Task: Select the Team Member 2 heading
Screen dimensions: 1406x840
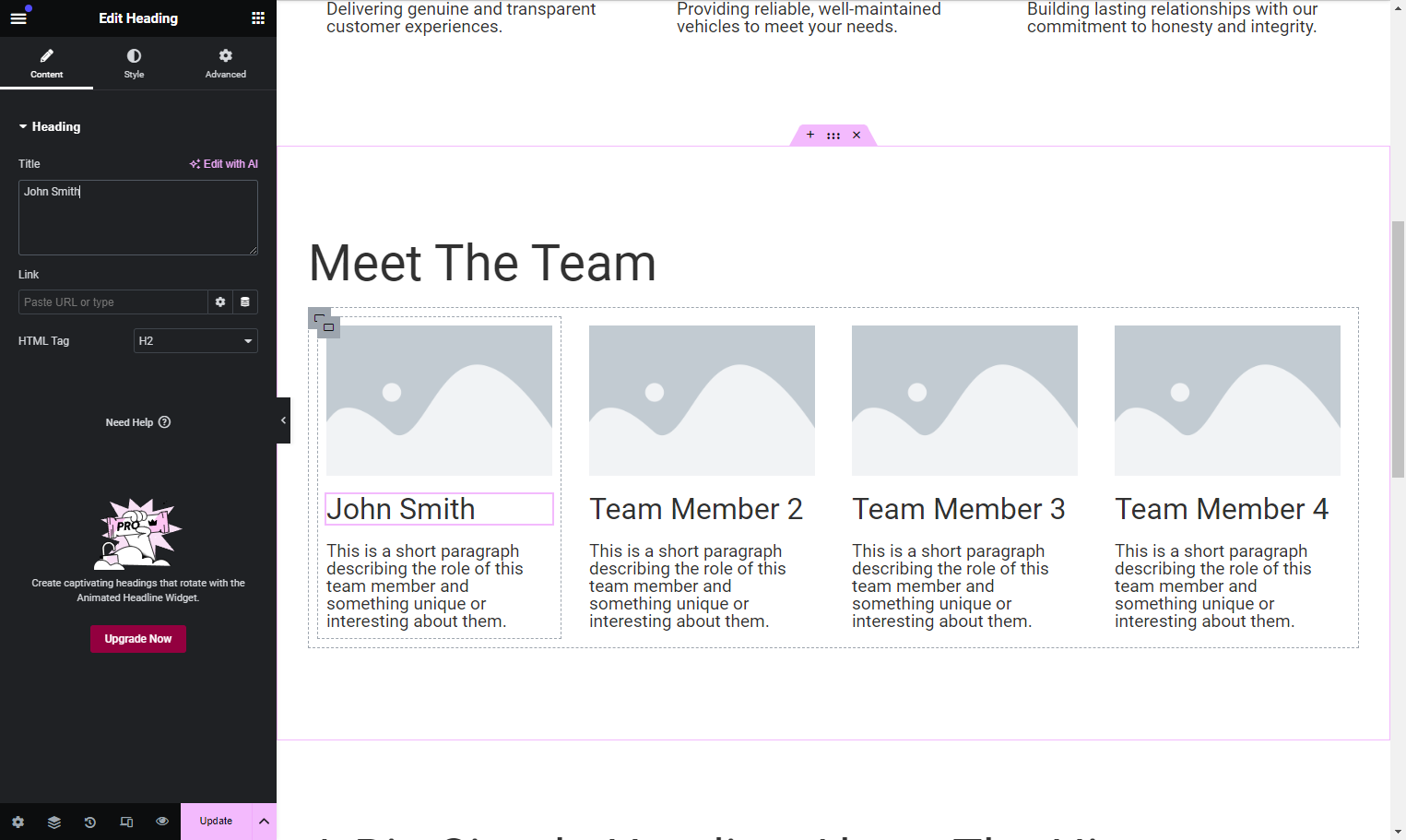Action: 696,509
